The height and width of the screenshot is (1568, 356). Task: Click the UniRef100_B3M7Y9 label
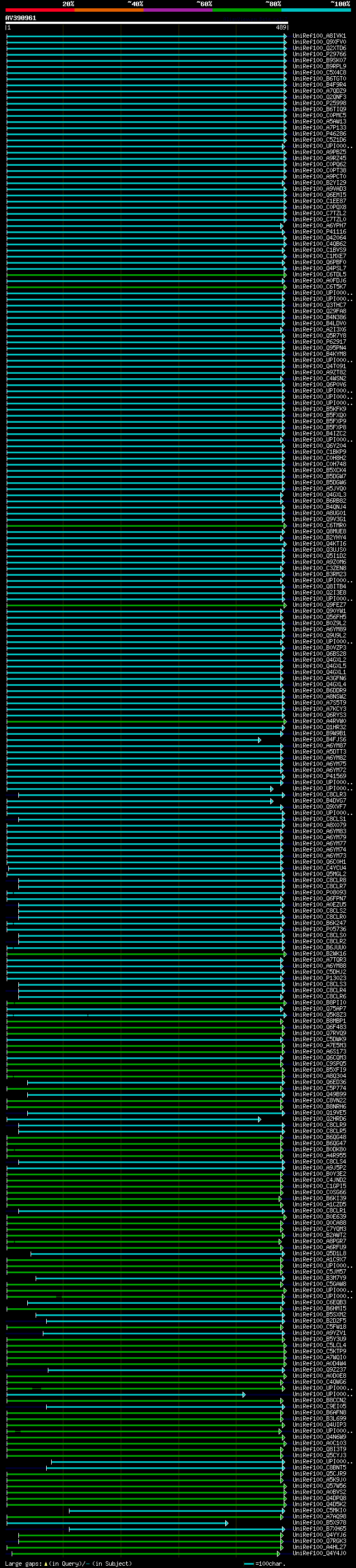pos(319,1278)
